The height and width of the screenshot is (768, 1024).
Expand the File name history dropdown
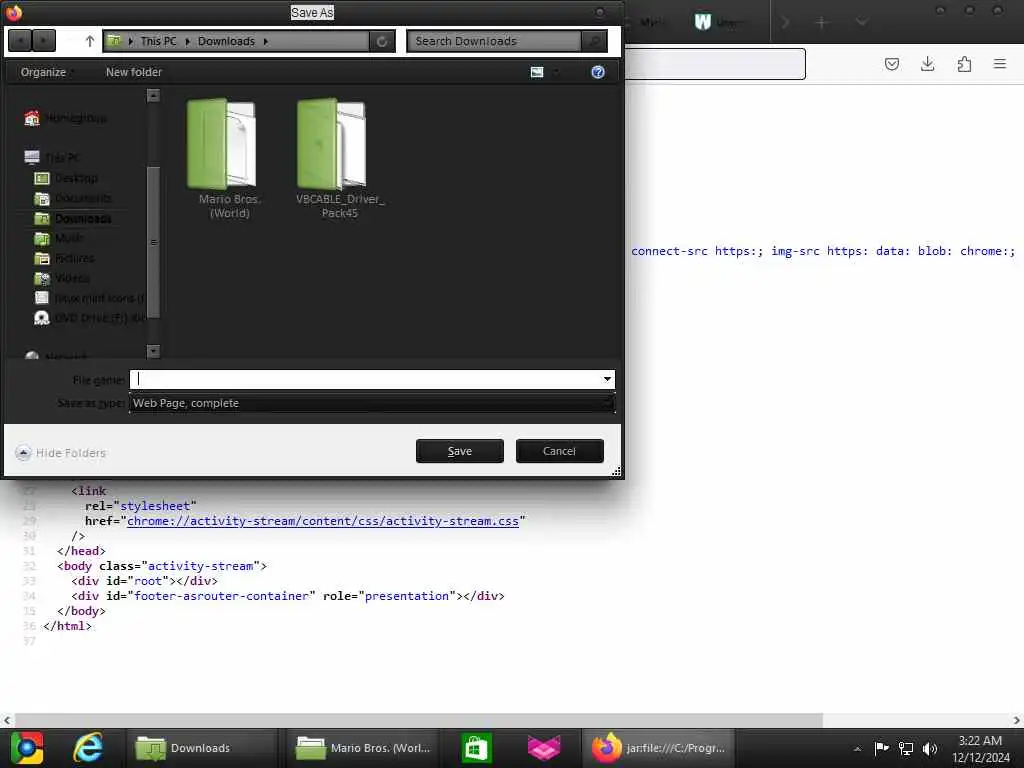pos(607,379)
